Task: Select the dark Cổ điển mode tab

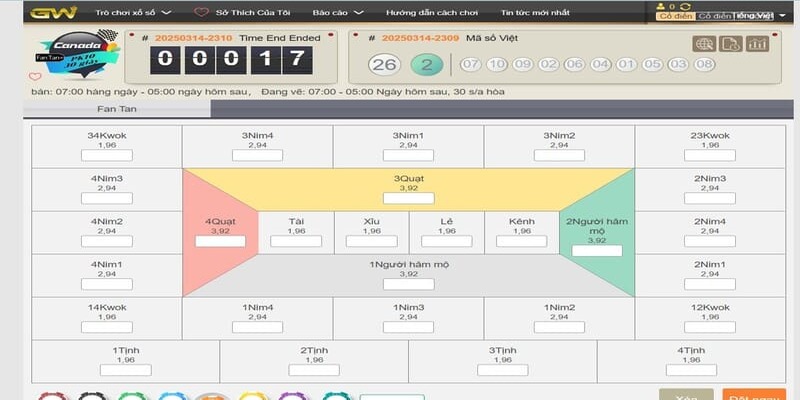Action: pos(714,16)
